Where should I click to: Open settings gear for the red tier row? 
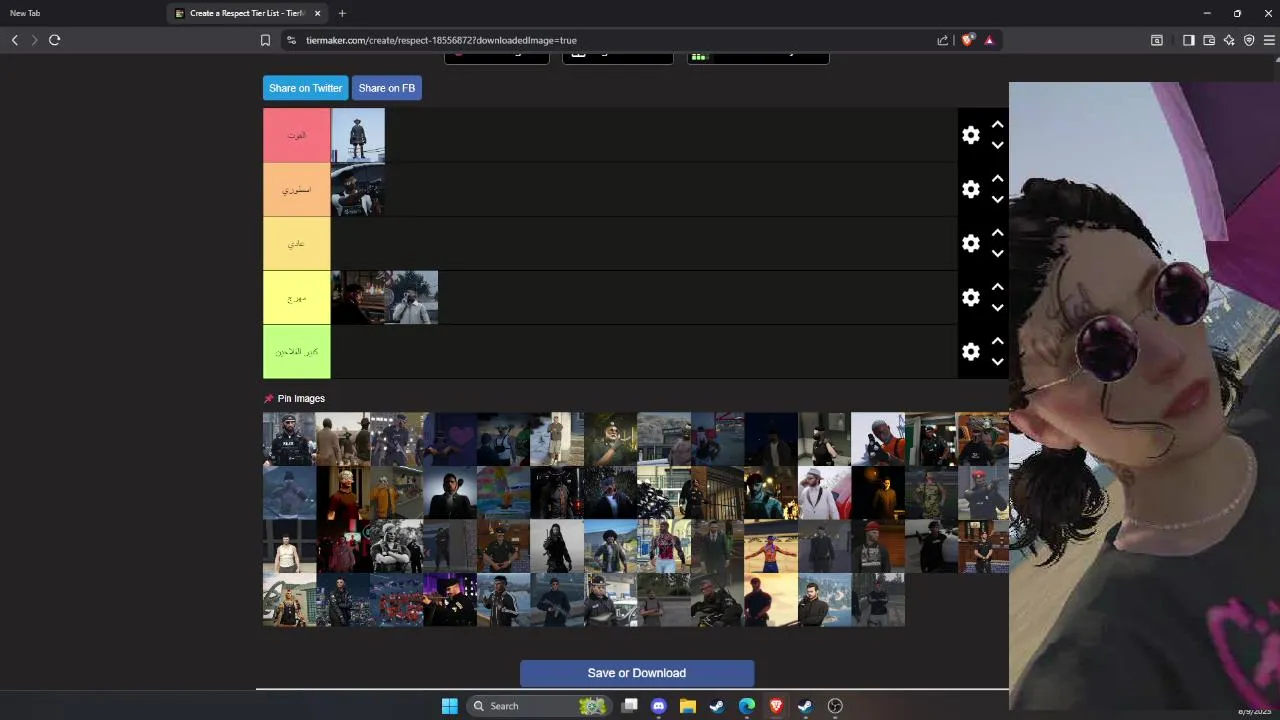[x=971, y=135]
